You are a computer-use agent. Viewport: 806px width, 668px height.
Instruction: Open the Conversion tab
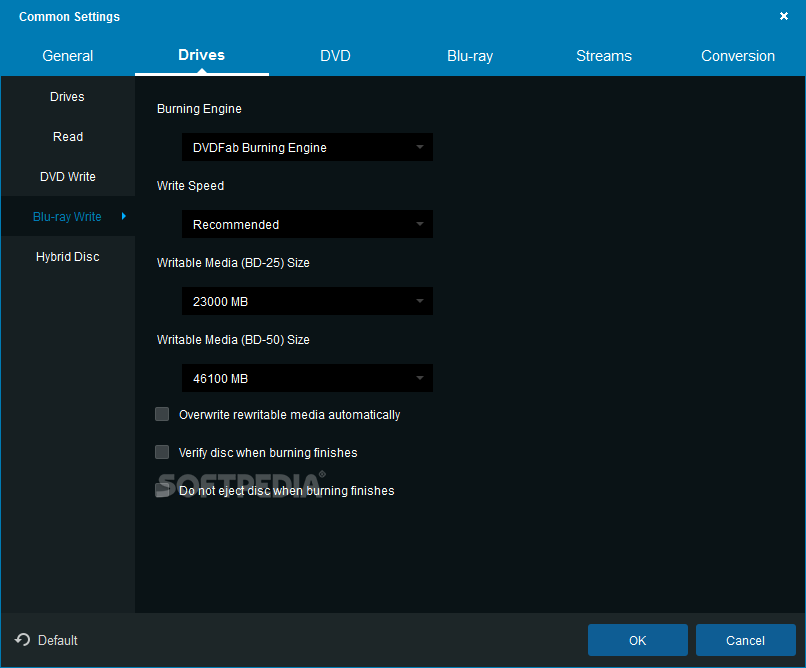coord(738,55)
